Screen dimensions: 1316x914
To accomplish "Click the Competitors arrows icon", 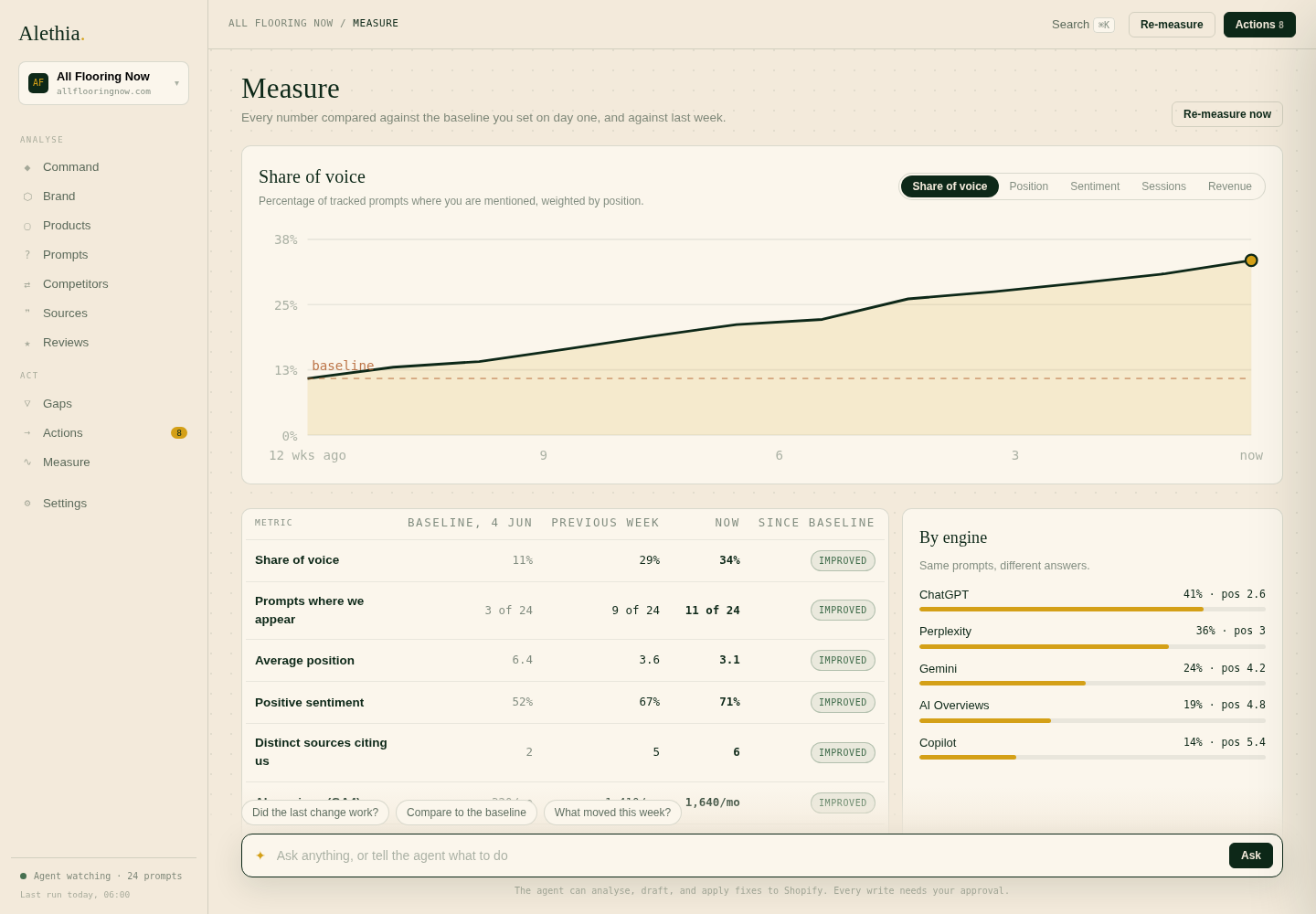I will [27, 284].
